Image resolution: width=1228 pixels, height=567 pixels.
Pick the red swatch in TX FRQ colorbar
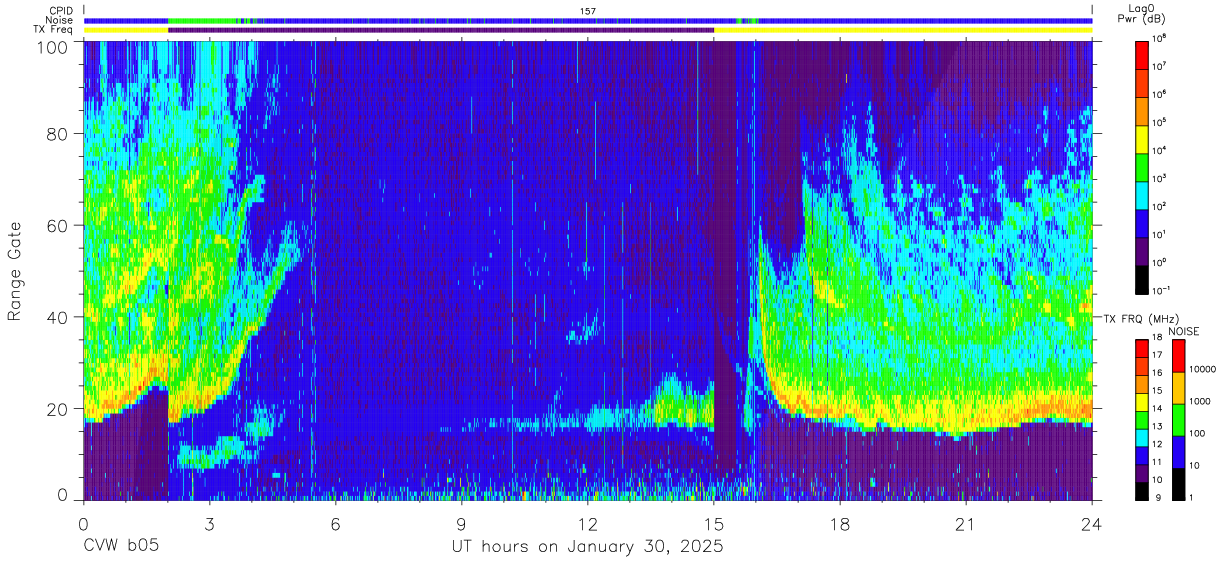1141,348
